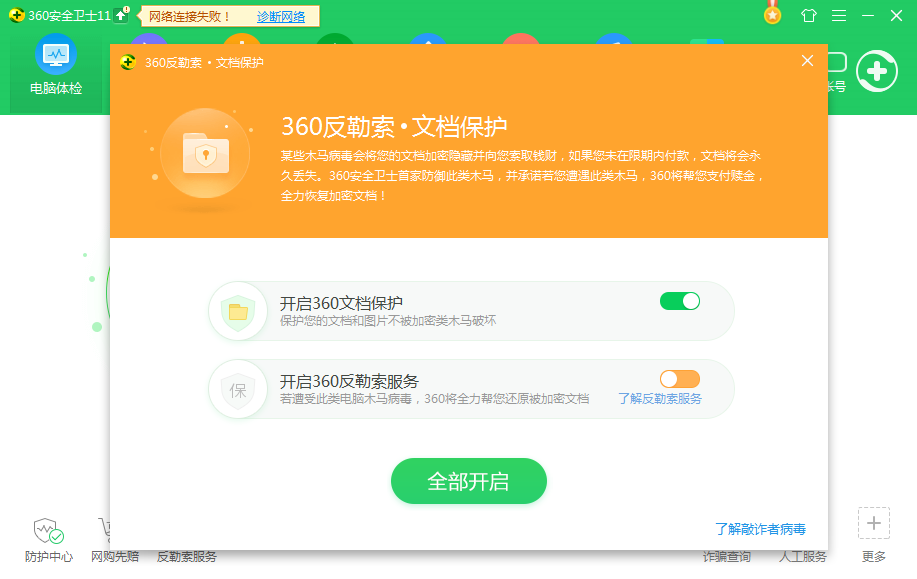Open the main menu hamburger icon
Screen dimensions: 917x579
(839, 15)
